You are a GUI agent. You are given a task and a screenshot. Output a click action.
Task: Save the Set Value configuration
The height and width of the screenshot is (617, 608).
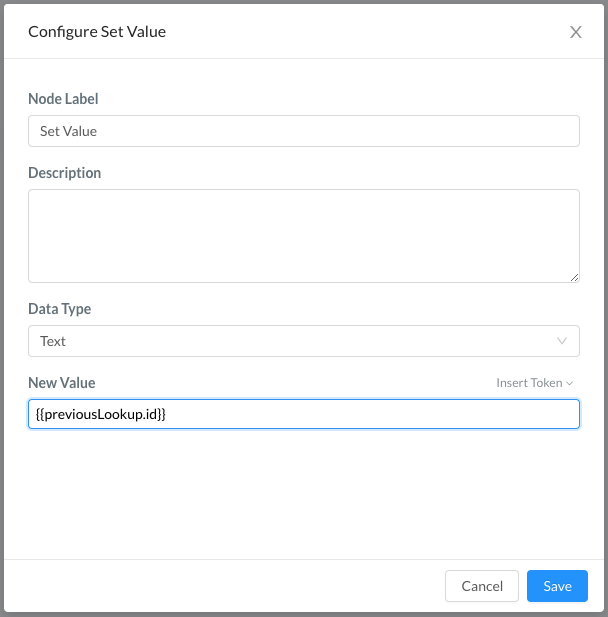pyautogui.click(x=557, y=586)
